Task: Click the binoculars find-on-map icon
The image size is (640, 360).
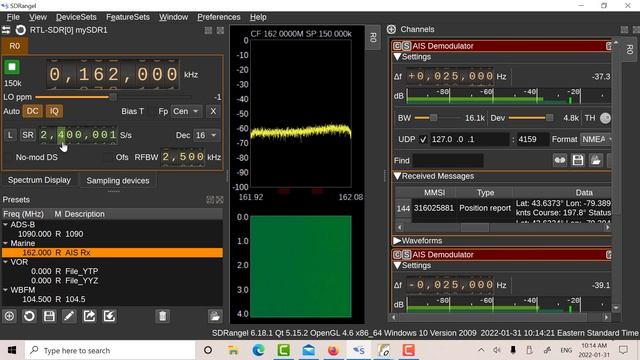Action: [x=560, y=160]
